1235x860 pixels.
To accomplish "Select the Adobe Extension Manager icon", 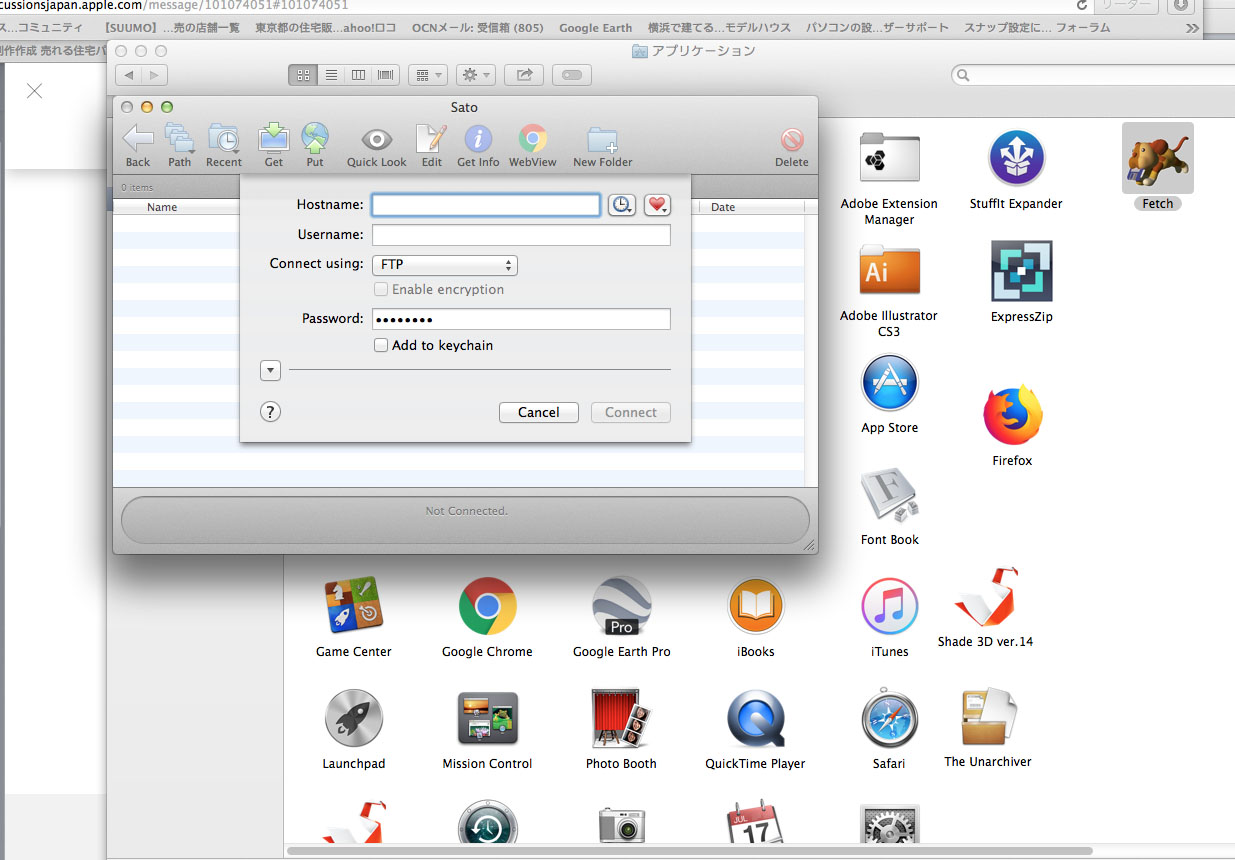I will 889,158.
